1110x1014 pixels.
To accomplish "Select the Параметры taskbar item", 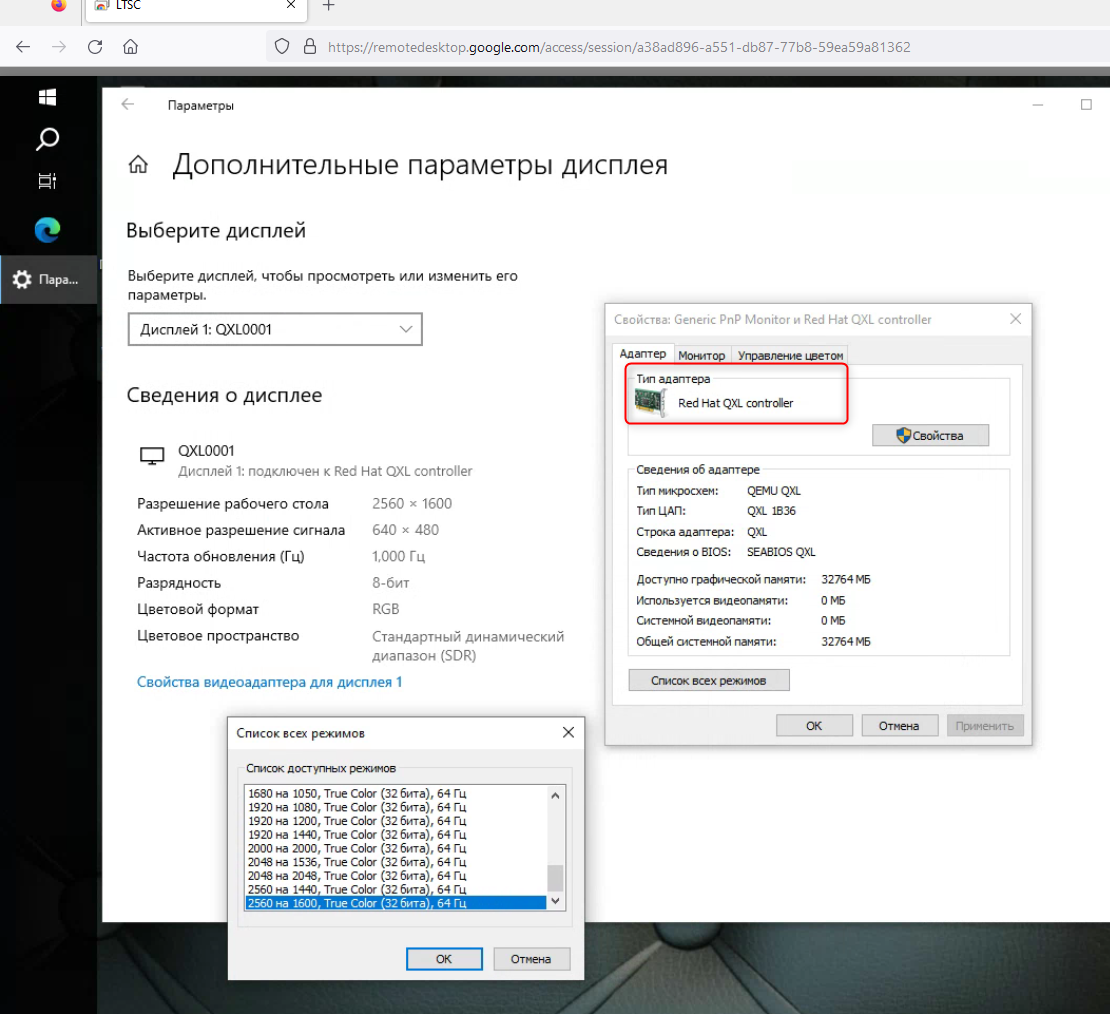I will [48, 280].
